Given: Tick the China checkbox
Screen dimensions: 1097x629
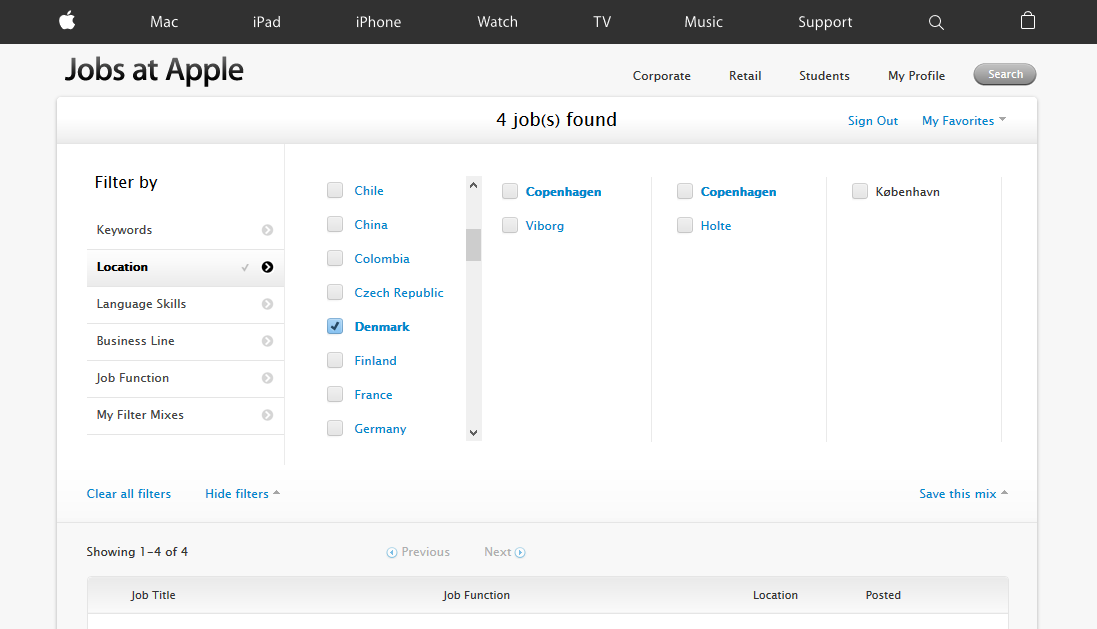Looking at the screenshot, I should (335, 225).
